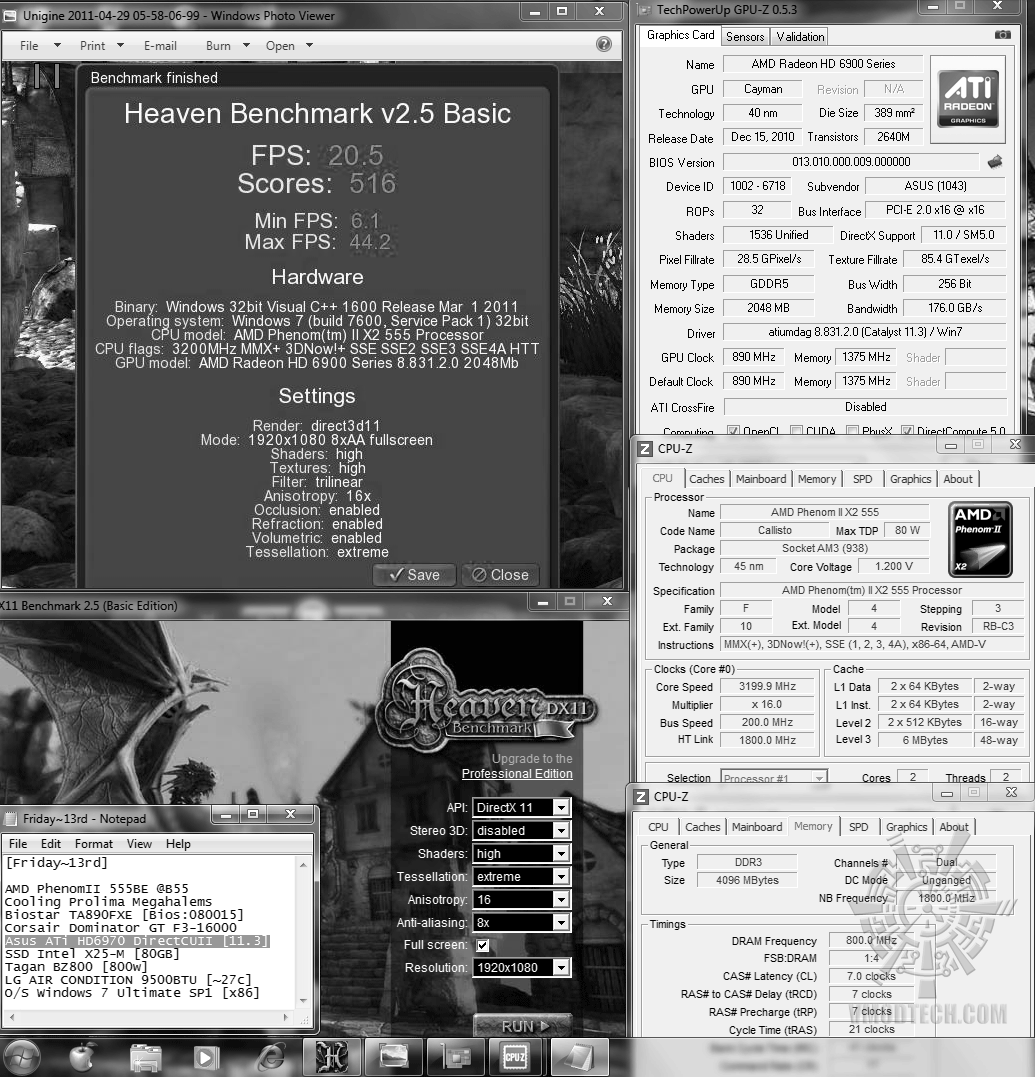Screen dimensions: 1035x1077
Task: Switch to GPU-Z Validation tab
Action: point(799,37)
